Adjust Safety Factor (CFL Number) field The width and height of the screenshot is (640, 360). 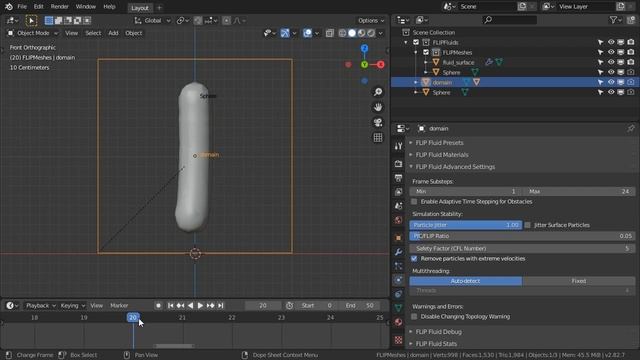tap(522, 248)
